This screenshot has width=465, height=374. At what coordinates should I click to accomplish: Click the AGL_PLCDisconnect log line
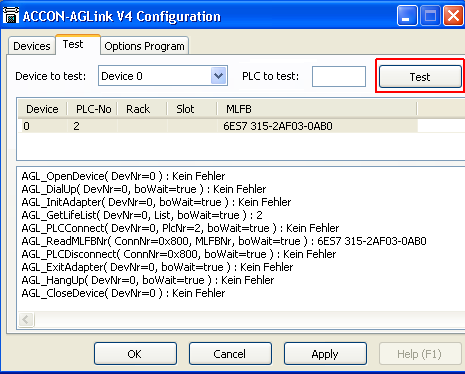(179, 254)
